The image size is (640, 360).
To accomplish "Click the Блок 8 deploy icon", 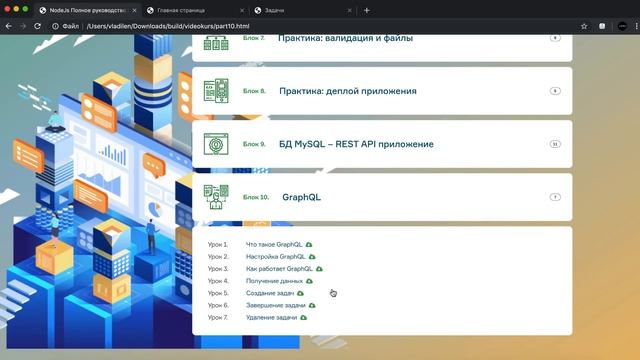I will point(216,91).
